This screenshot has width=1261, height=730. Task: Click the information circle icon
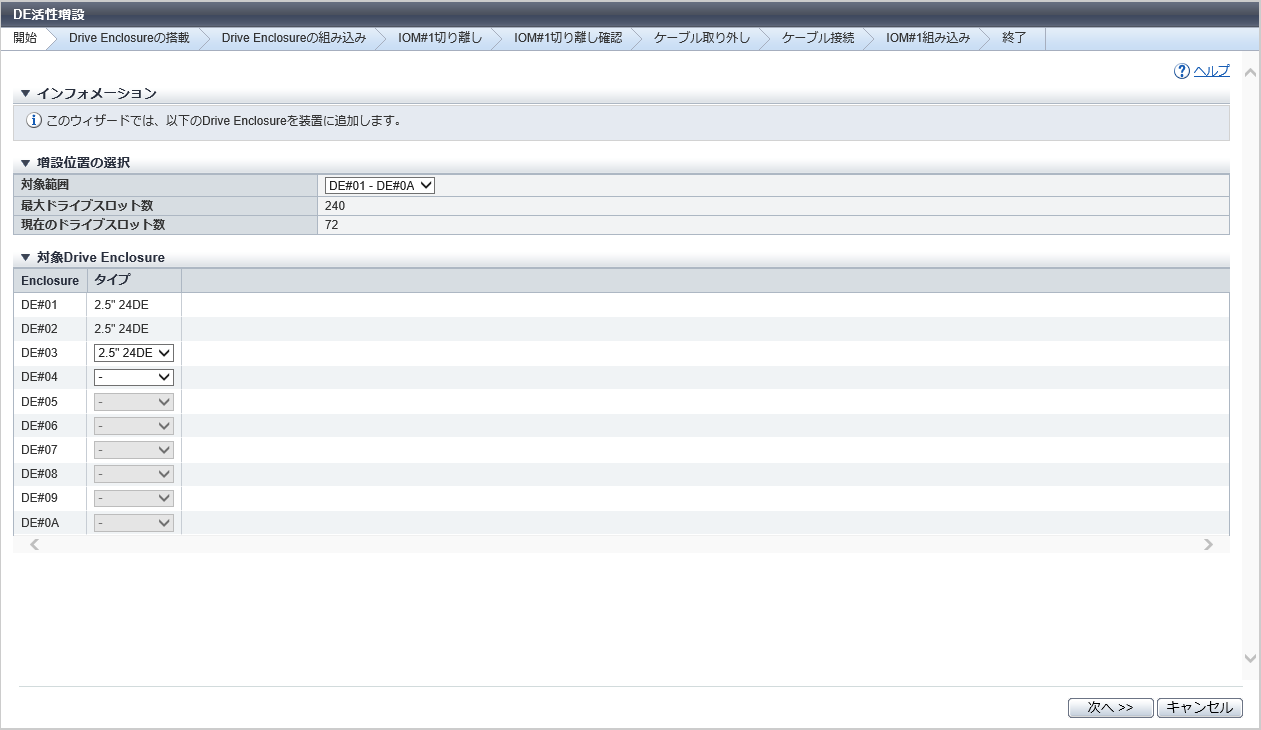pyautogui.click(x=34, y=121)
